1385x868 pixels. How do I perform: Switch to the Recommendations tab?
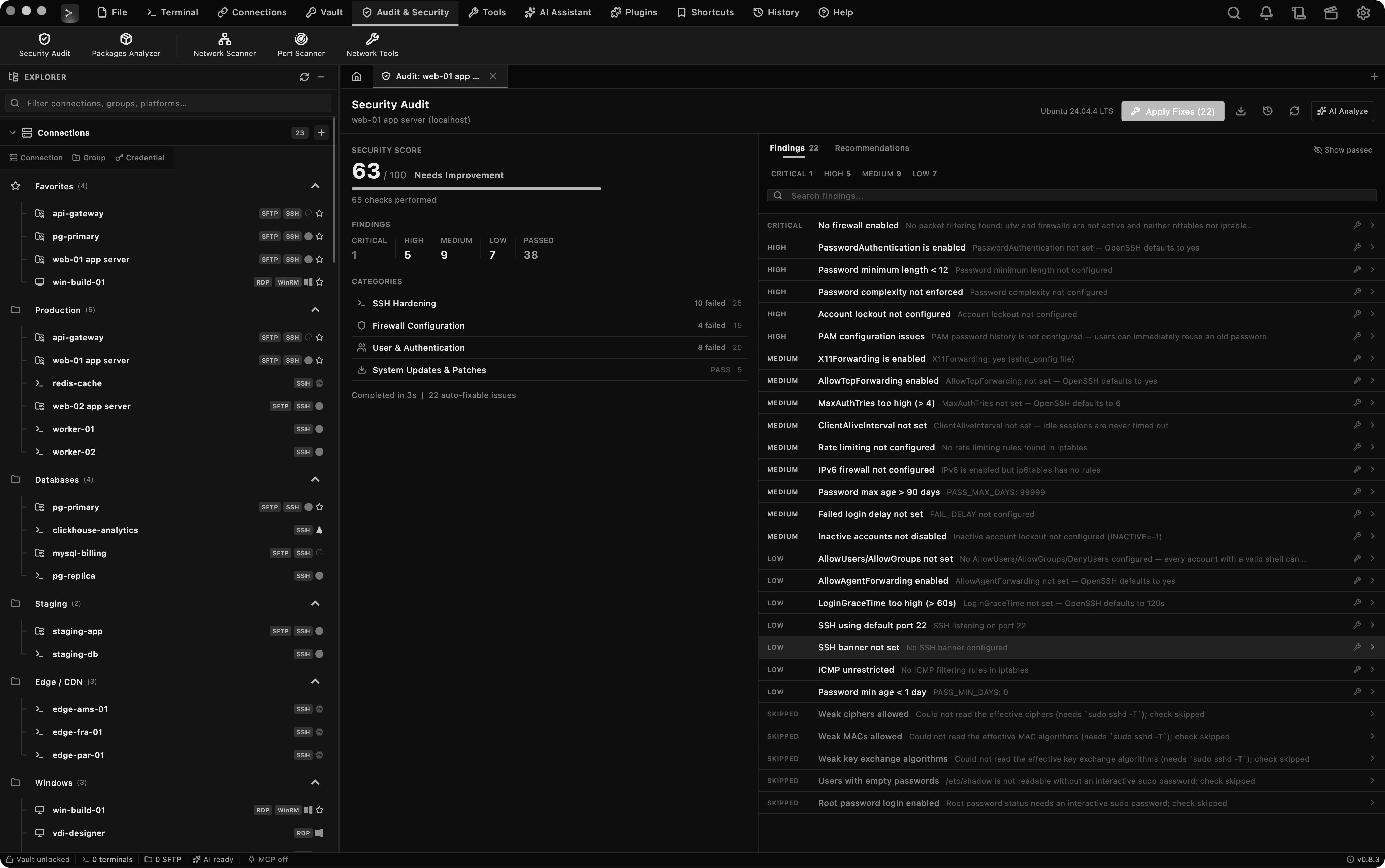(x=872, y=148)
